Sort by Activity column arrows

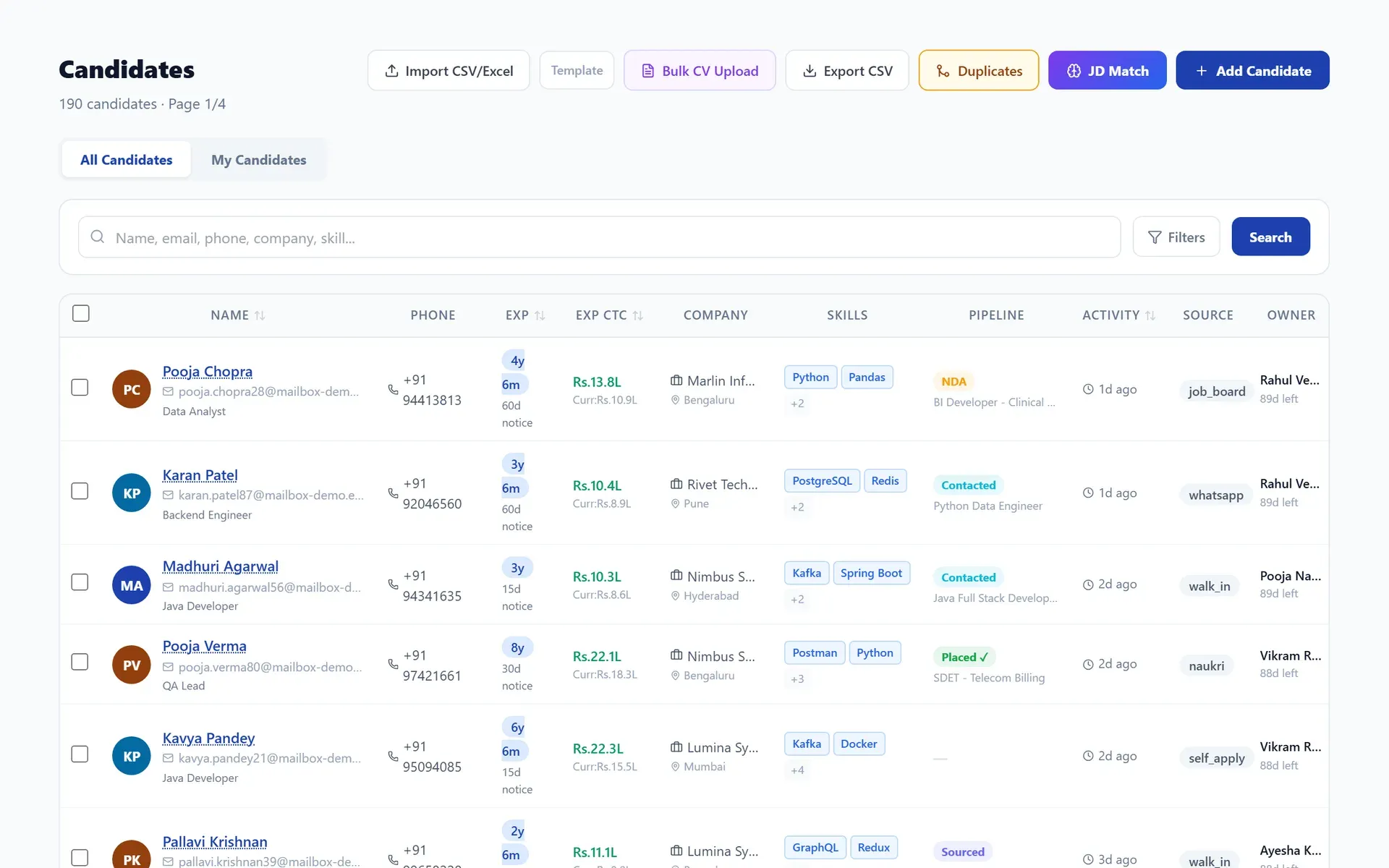tap(1150, 315)
